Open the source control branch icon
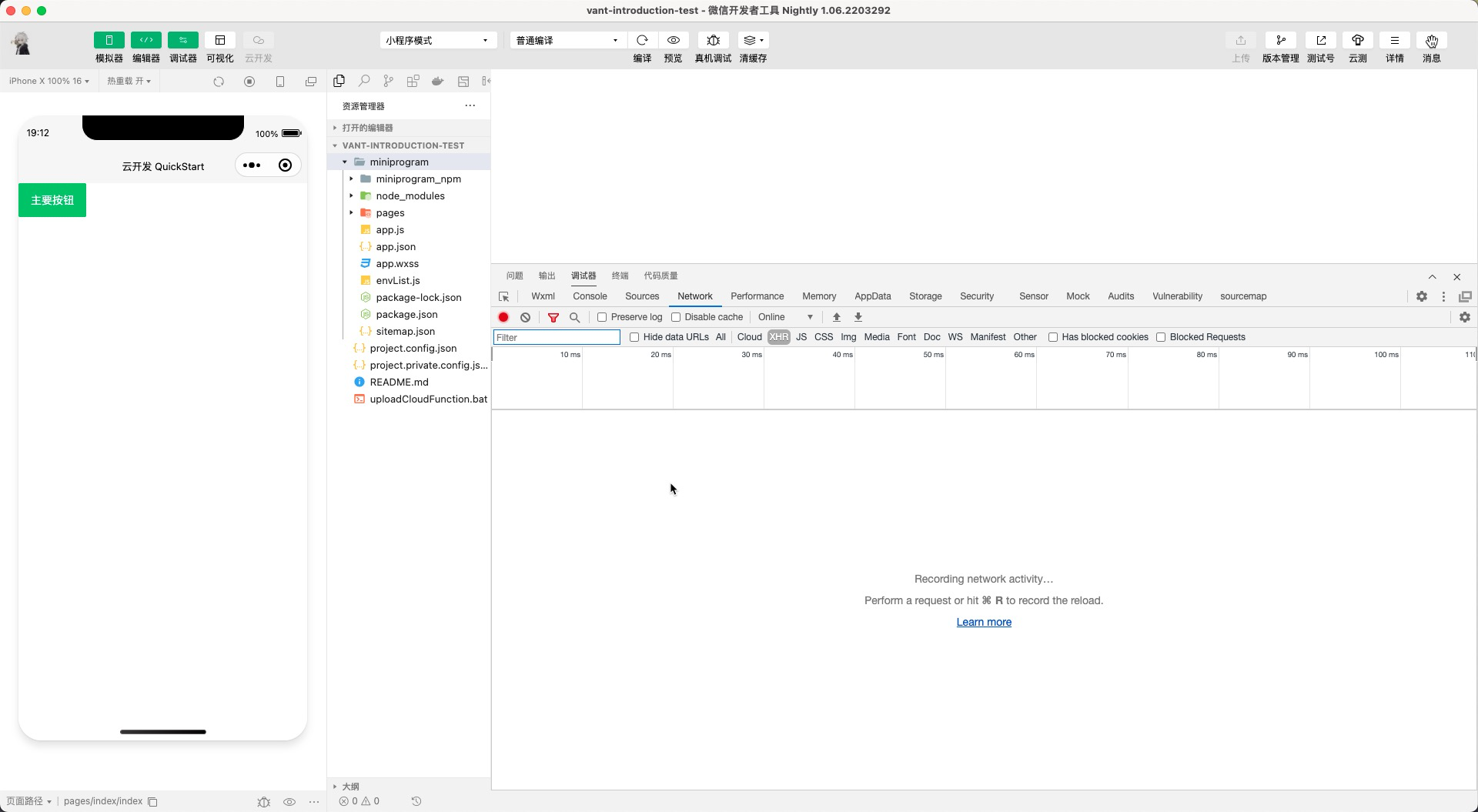 click(x=388, y=81)
